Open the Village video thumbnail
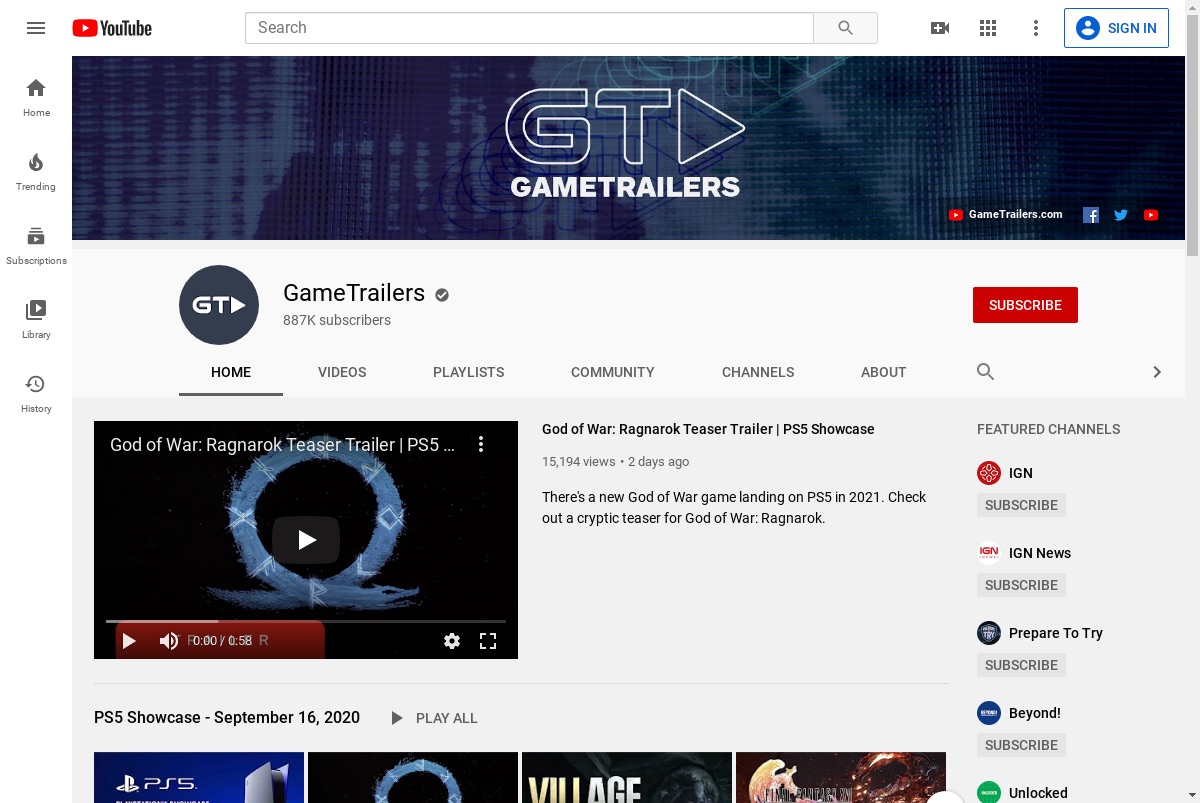 click(627, 778)
